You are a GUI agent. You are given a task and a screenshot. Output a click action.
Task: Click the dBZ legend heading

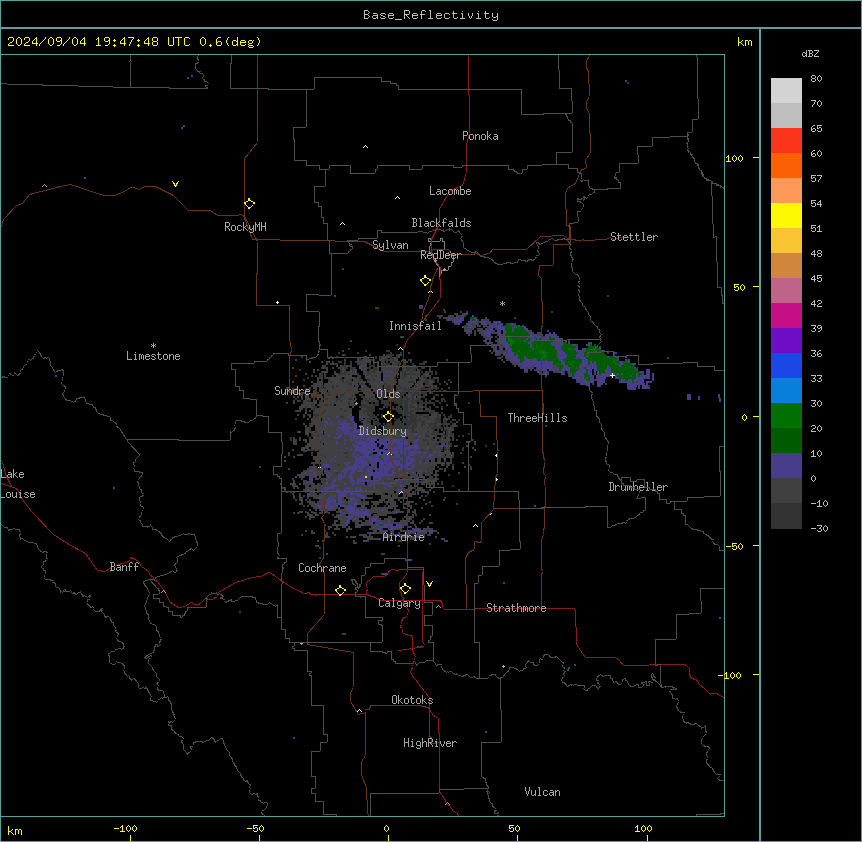click(810, 53)
